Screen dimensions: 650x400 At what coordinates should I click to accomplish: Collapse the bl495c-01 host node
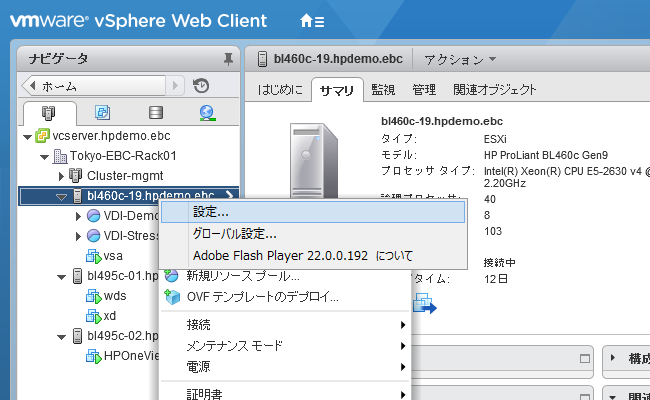click(61, 277)
